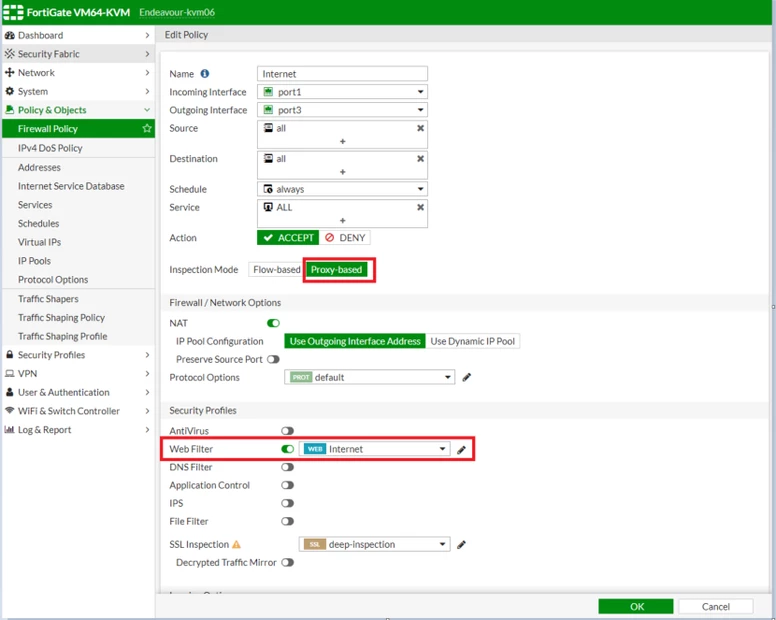Viewport: 776px width, 620px height.
Task: Click the VPN laptop icon
Action: [9, 374]
